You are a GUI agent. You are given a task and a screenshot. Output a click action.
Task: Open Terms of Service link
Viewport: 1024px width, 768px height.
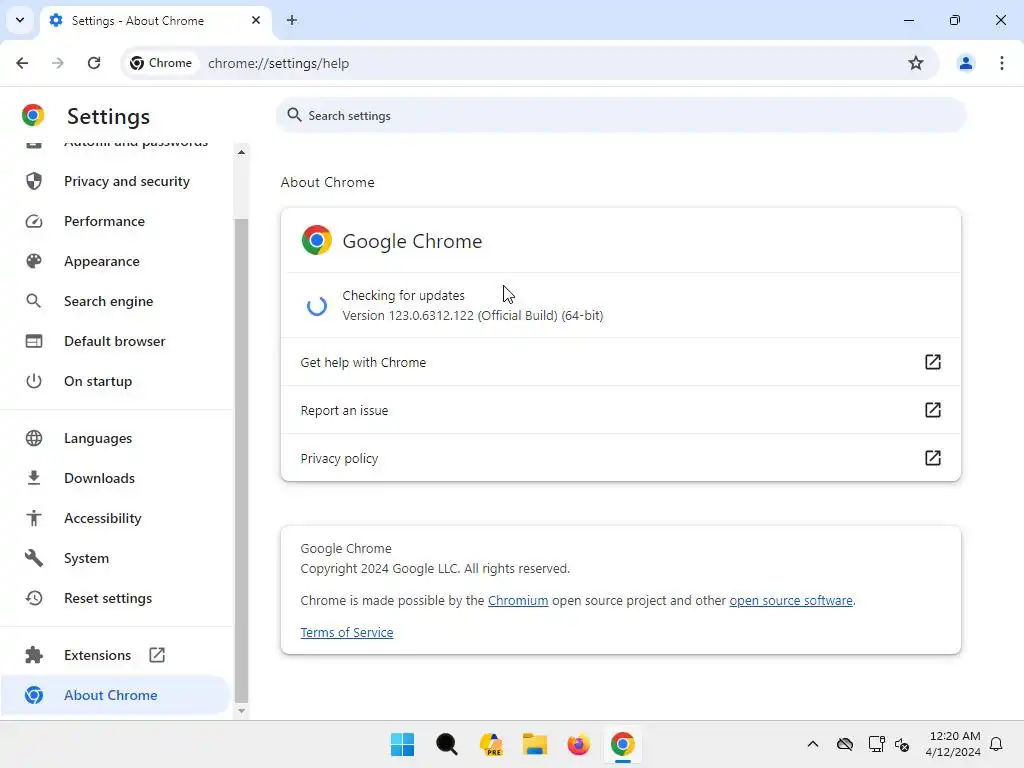347,632
